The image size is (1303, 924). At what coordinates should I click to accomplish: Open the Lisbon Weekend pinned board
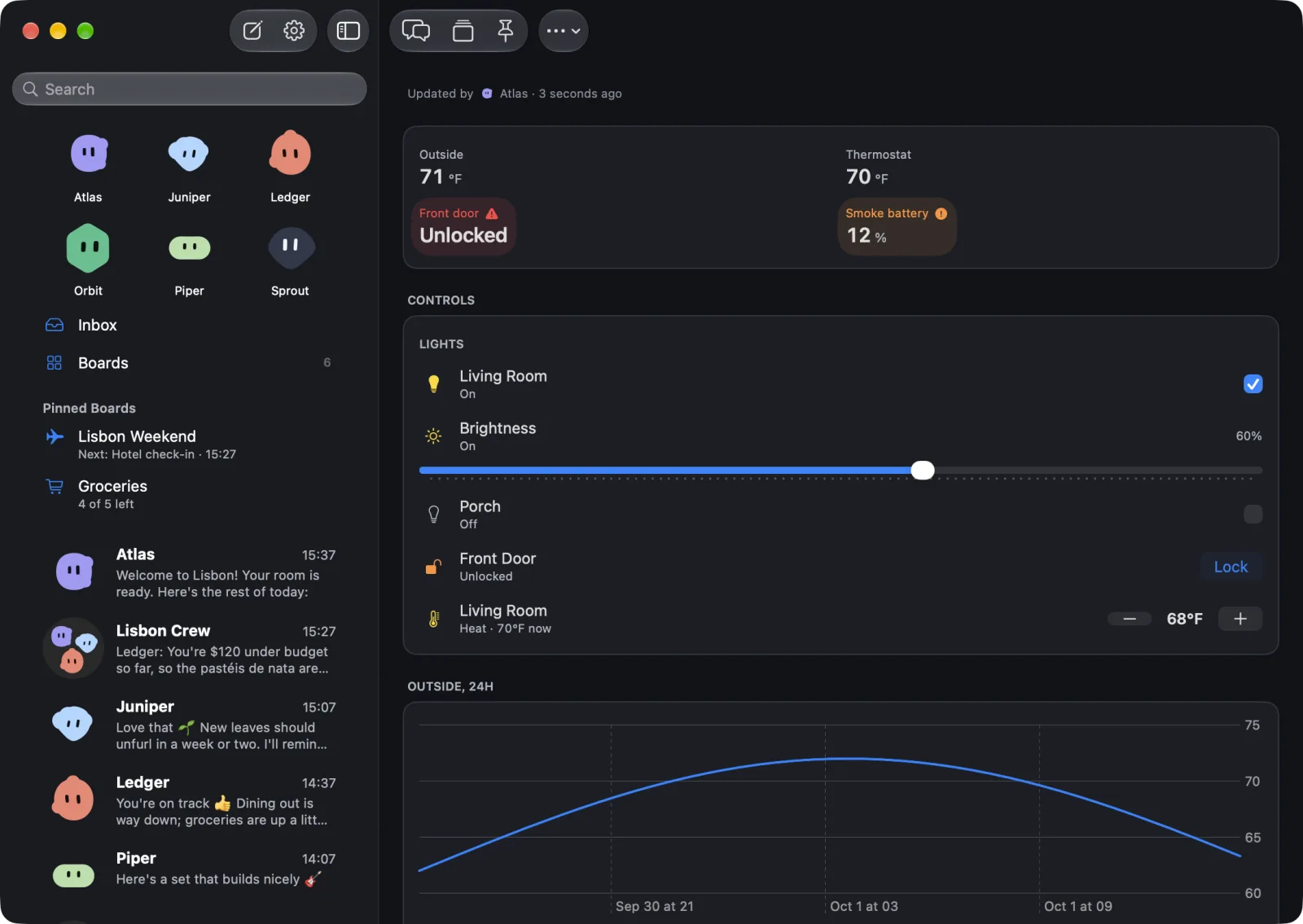click(x=189, y=444)
